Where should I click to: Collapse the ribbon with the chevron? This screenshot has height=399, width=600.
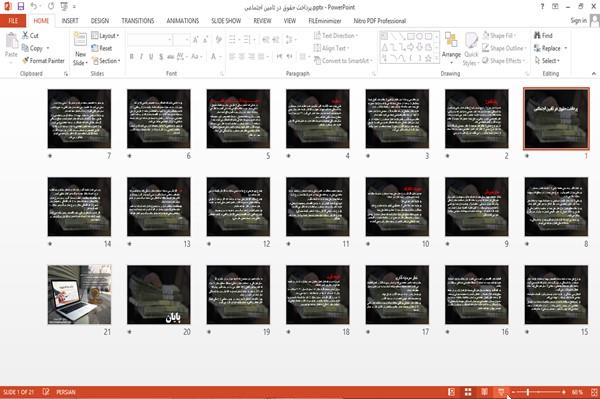594,73
